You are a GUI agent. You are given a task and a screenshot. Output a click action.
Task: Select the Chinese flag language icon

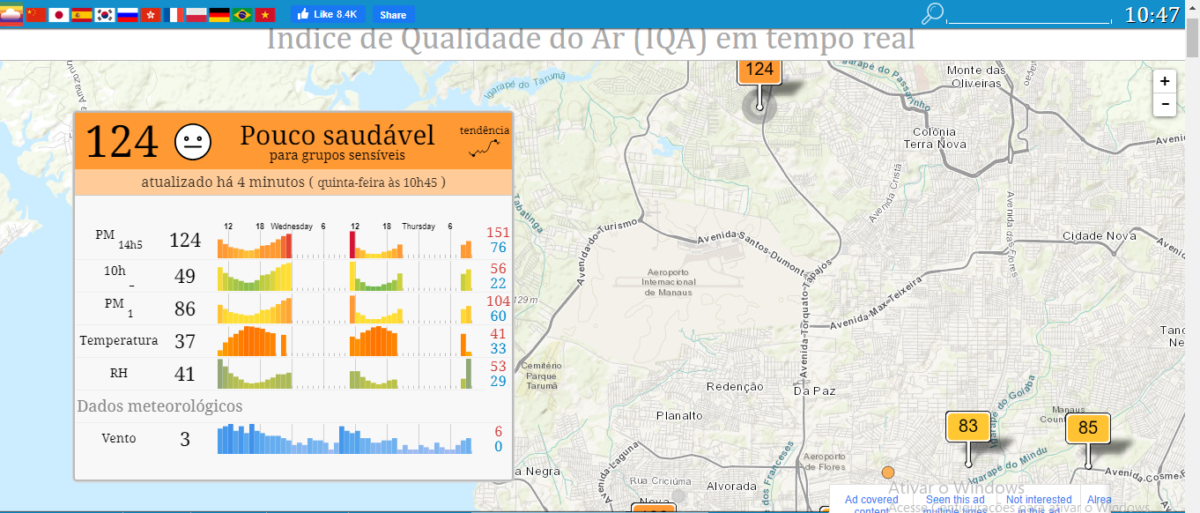(36, 14)
